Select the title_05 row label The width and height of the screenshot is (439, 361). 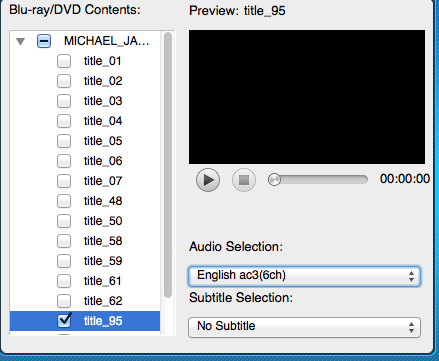(x=103, y=141)
